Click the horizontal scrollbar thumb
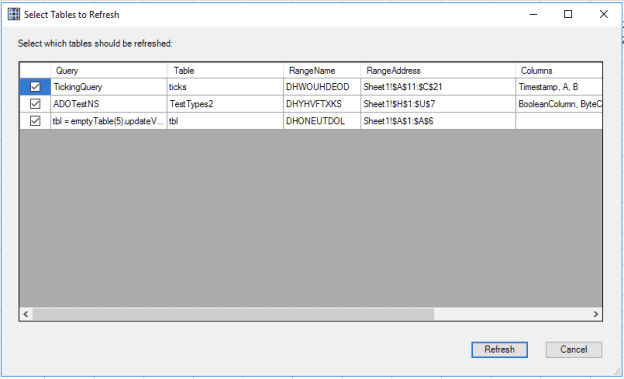This screenshot has height=379, width=624. click(x=233, y=314)
